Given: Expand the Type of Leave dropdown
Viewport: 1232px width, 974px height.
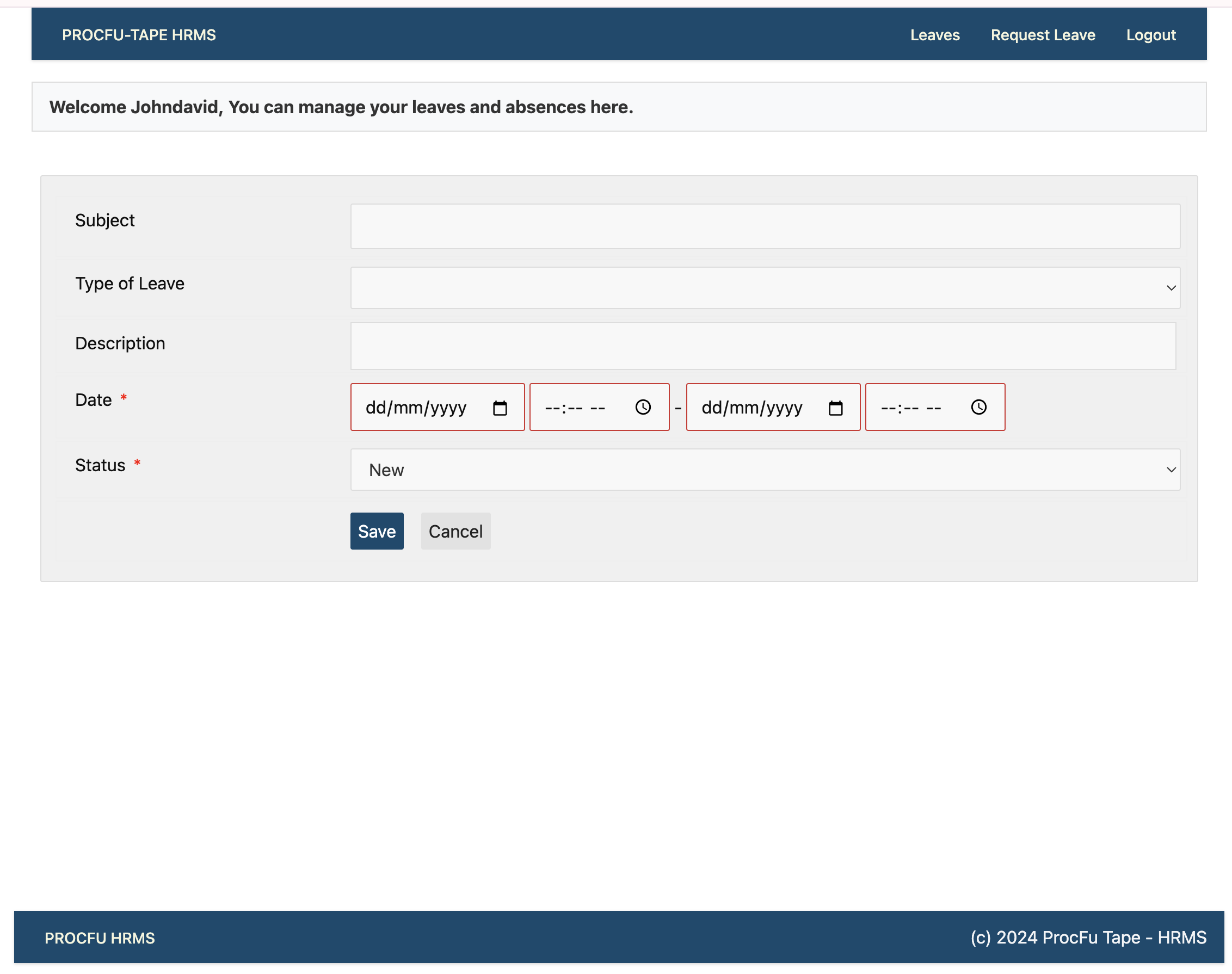Looking at the screenshot, I should click(x=765, y=288).
